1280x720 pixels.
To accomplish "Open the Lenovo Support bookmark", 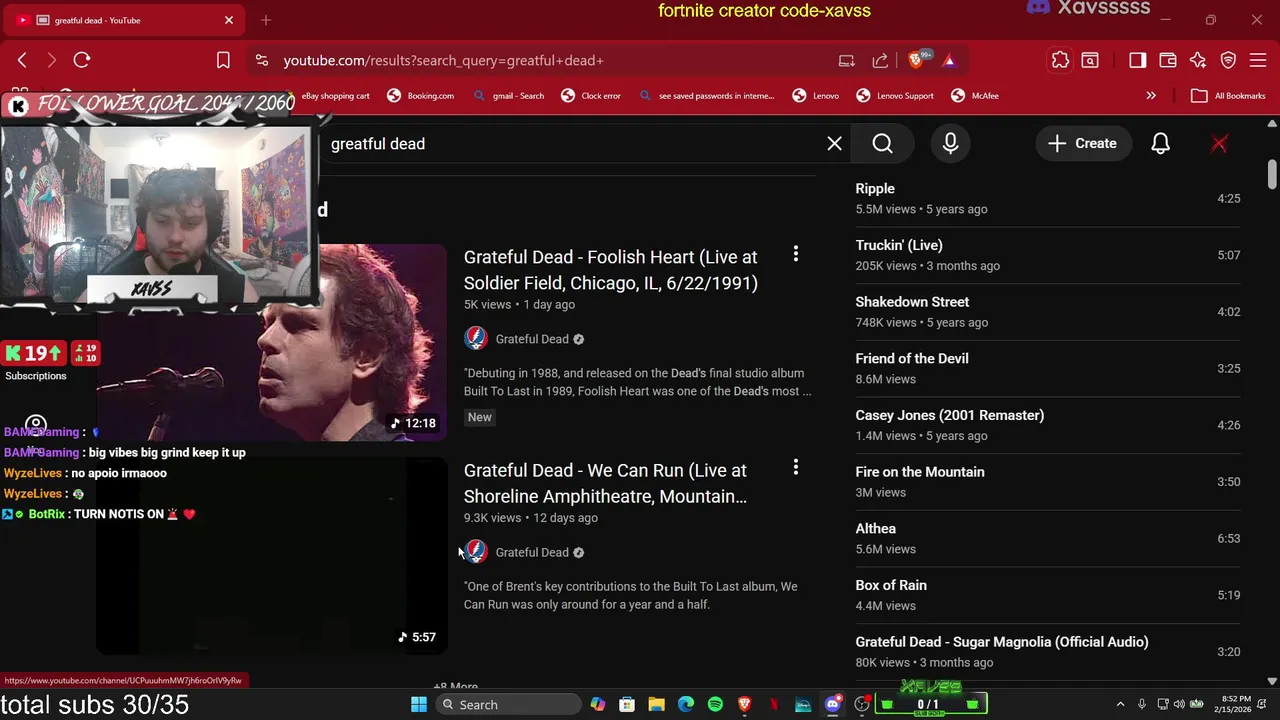I will (895, 96).
